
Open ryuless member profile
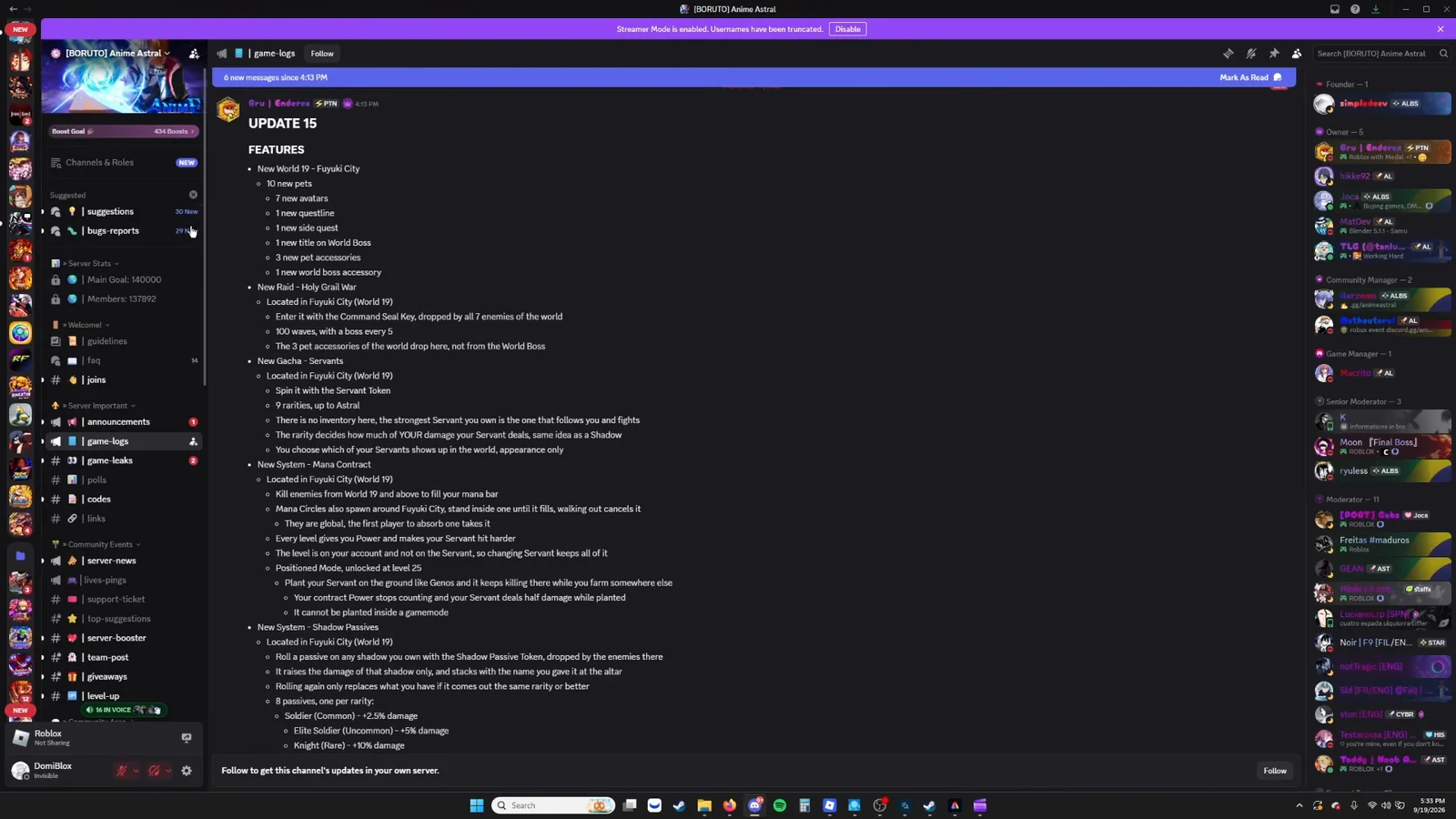point(1381,471)
